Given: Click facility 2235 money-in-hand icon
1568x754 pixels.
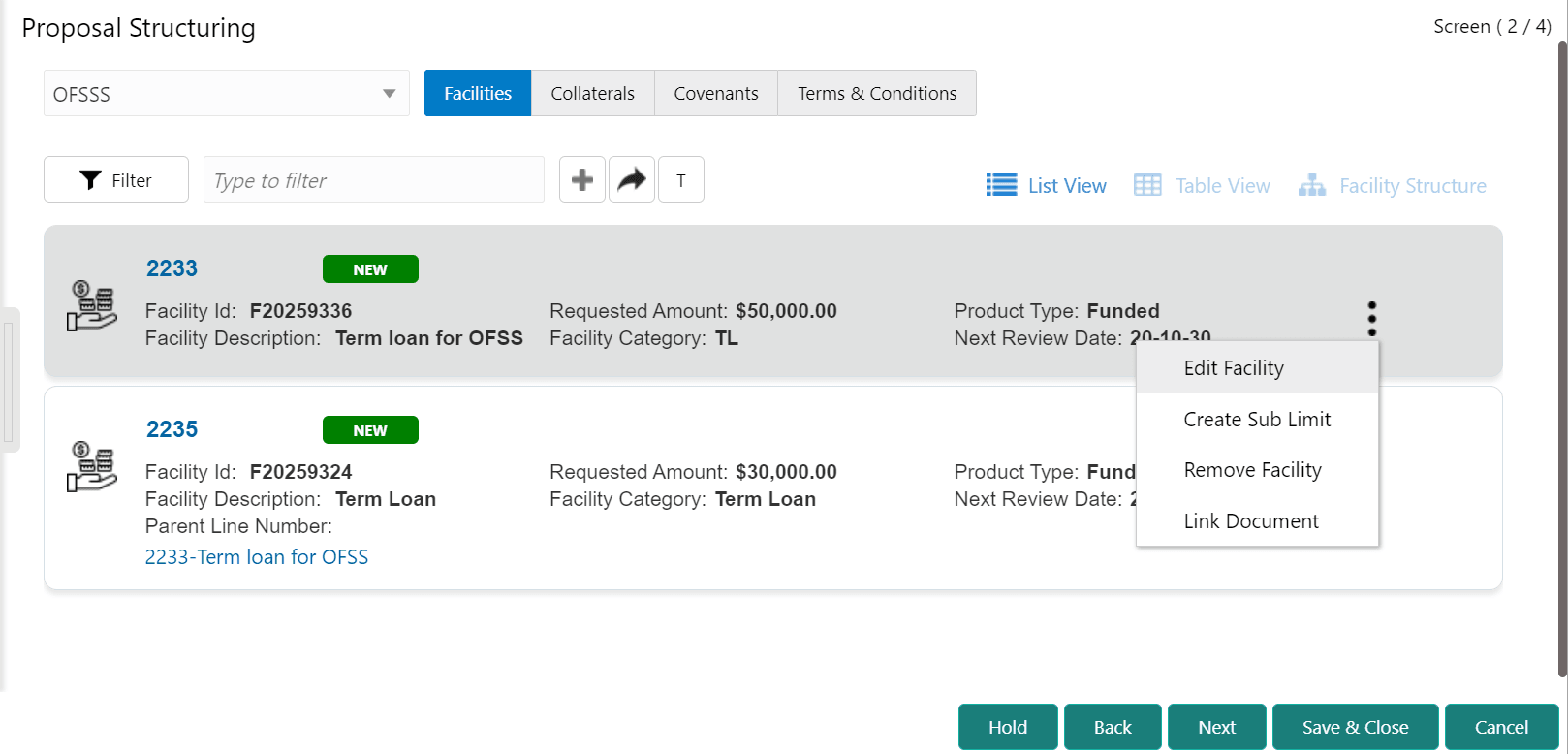Looking at the screenshot, I should tap(92, 466).
